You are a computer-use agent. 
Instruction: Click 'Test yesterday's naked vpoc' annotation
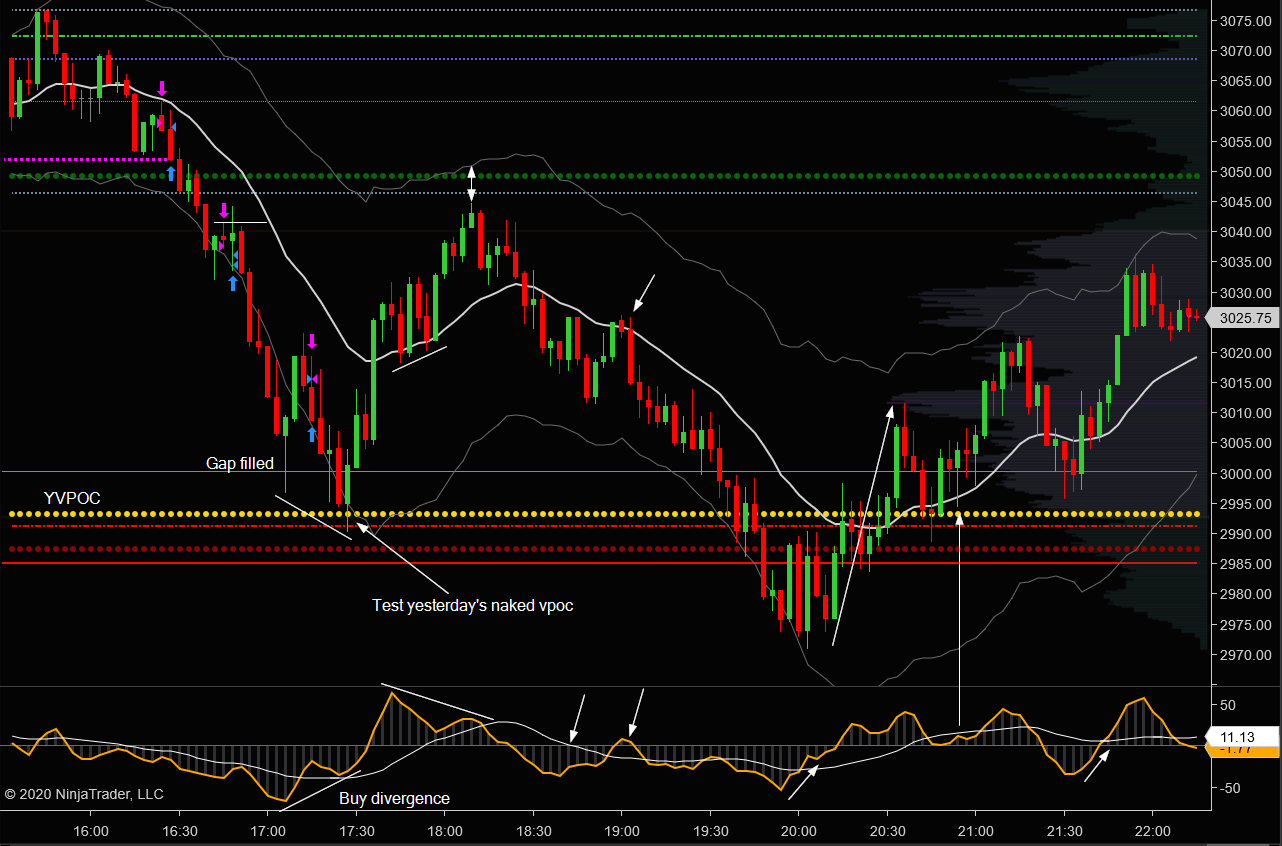pyautogui.click(x=473, y=605)
